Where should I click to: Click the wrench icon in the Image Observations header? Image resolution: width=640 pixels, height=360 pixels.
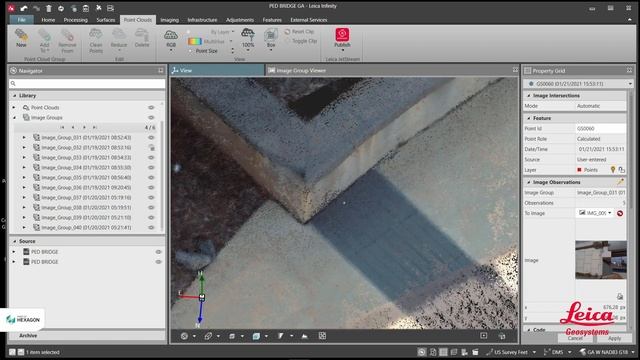[x=620, y=182]
